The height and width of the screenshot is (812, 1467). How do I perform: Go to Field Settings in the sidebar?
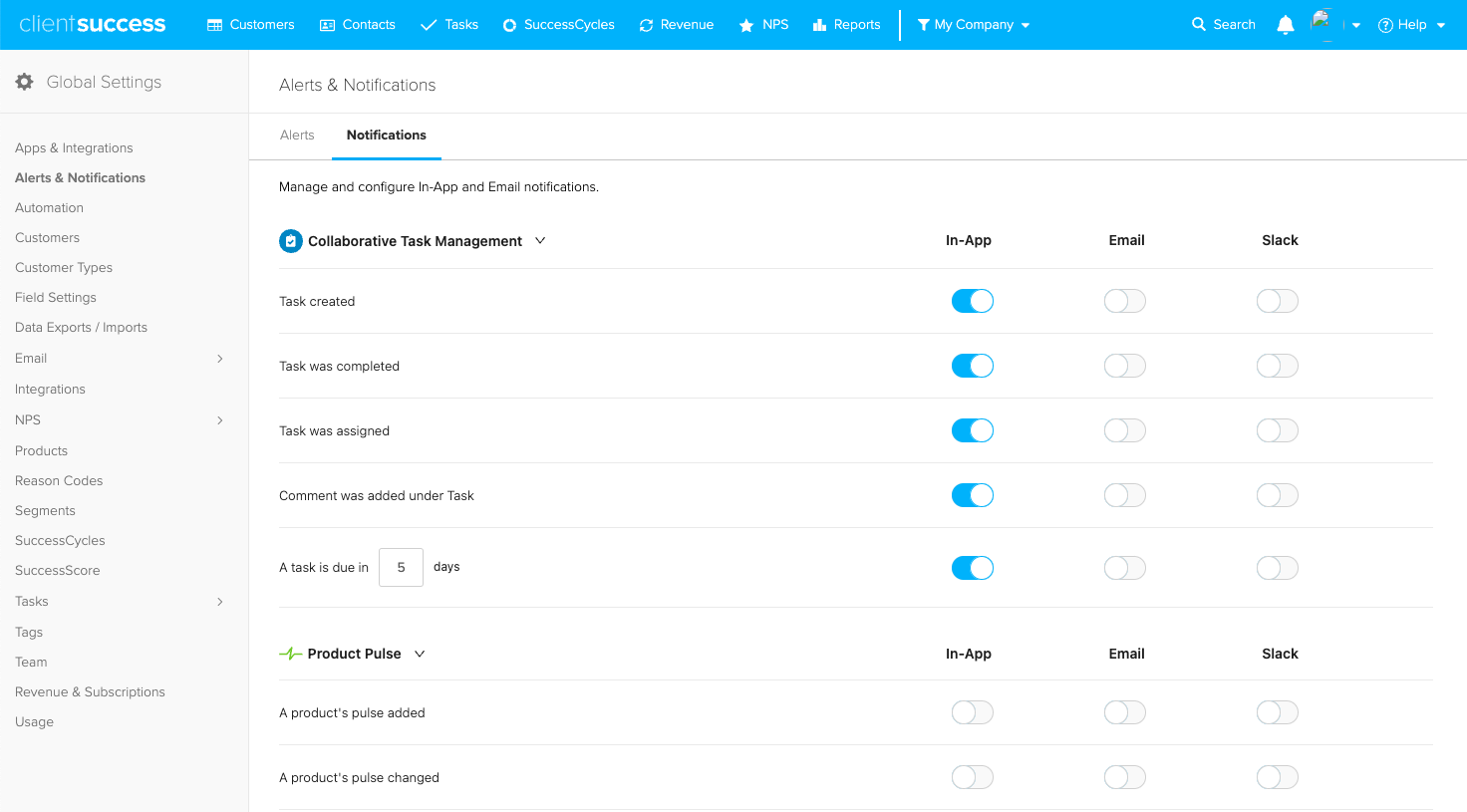(x=56, y=297)
